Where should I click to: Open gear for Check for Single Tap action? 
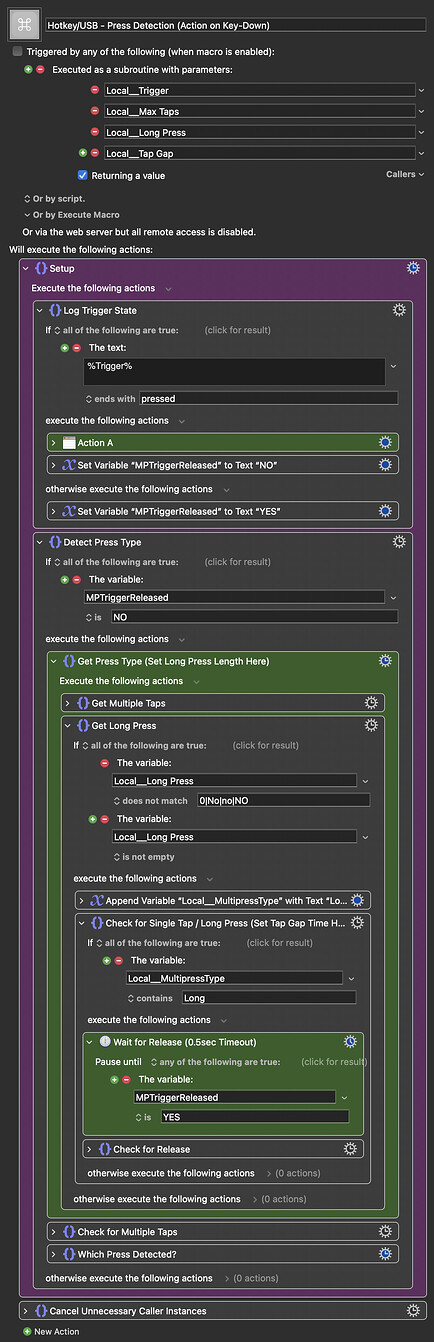pos(357,922)
